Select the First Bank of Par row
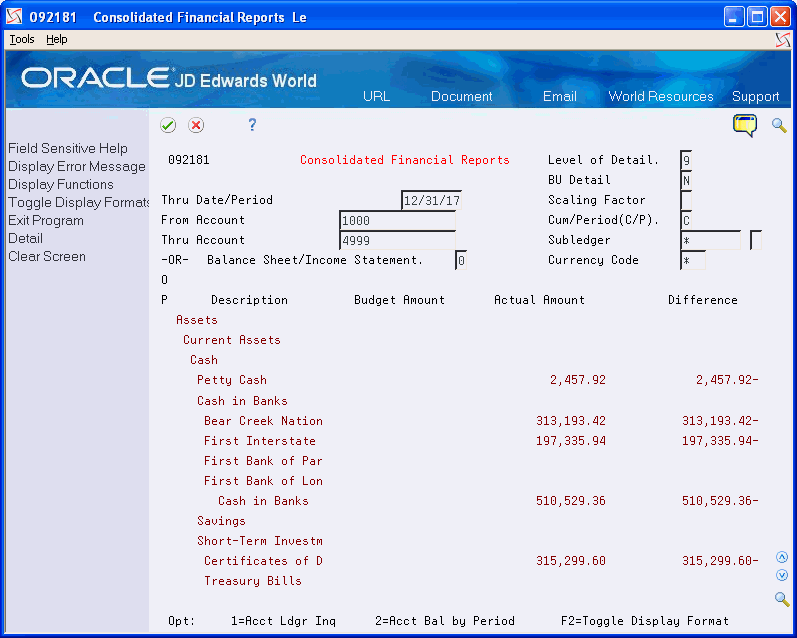797x638 pixels. pyautogui.click(x=460, y=461)
